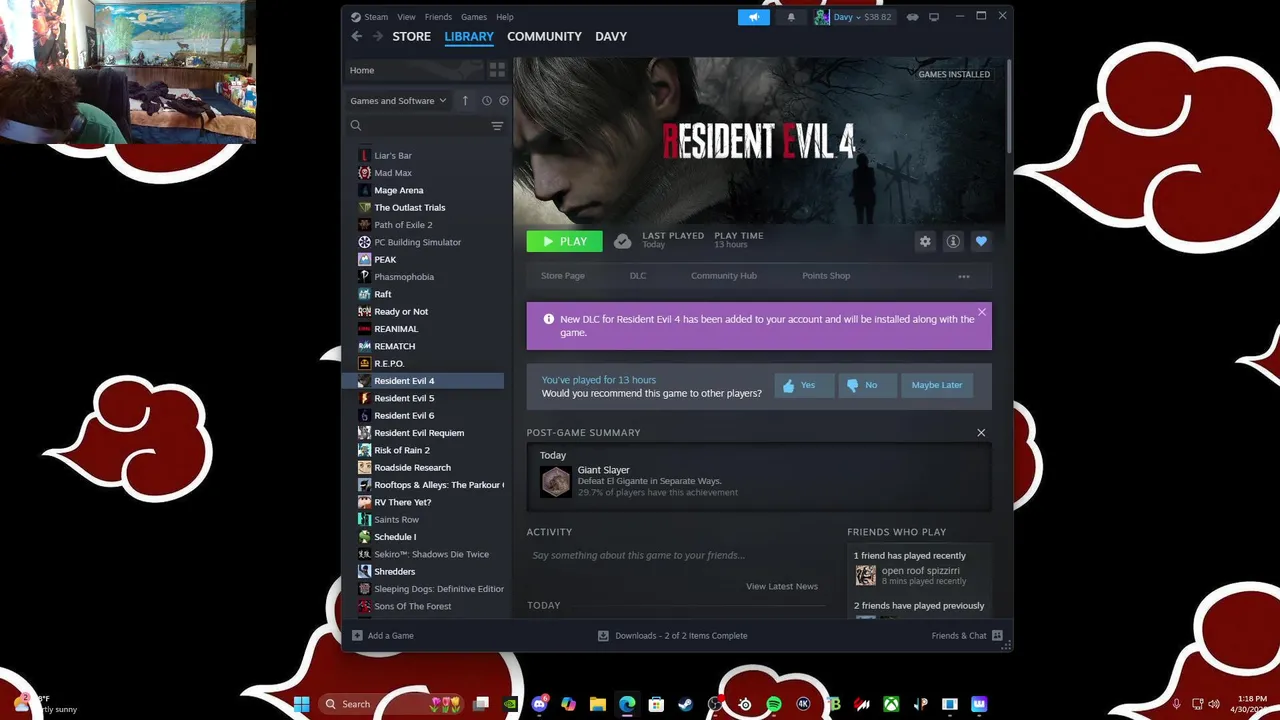Open the View menu

(x=406, y=17)
